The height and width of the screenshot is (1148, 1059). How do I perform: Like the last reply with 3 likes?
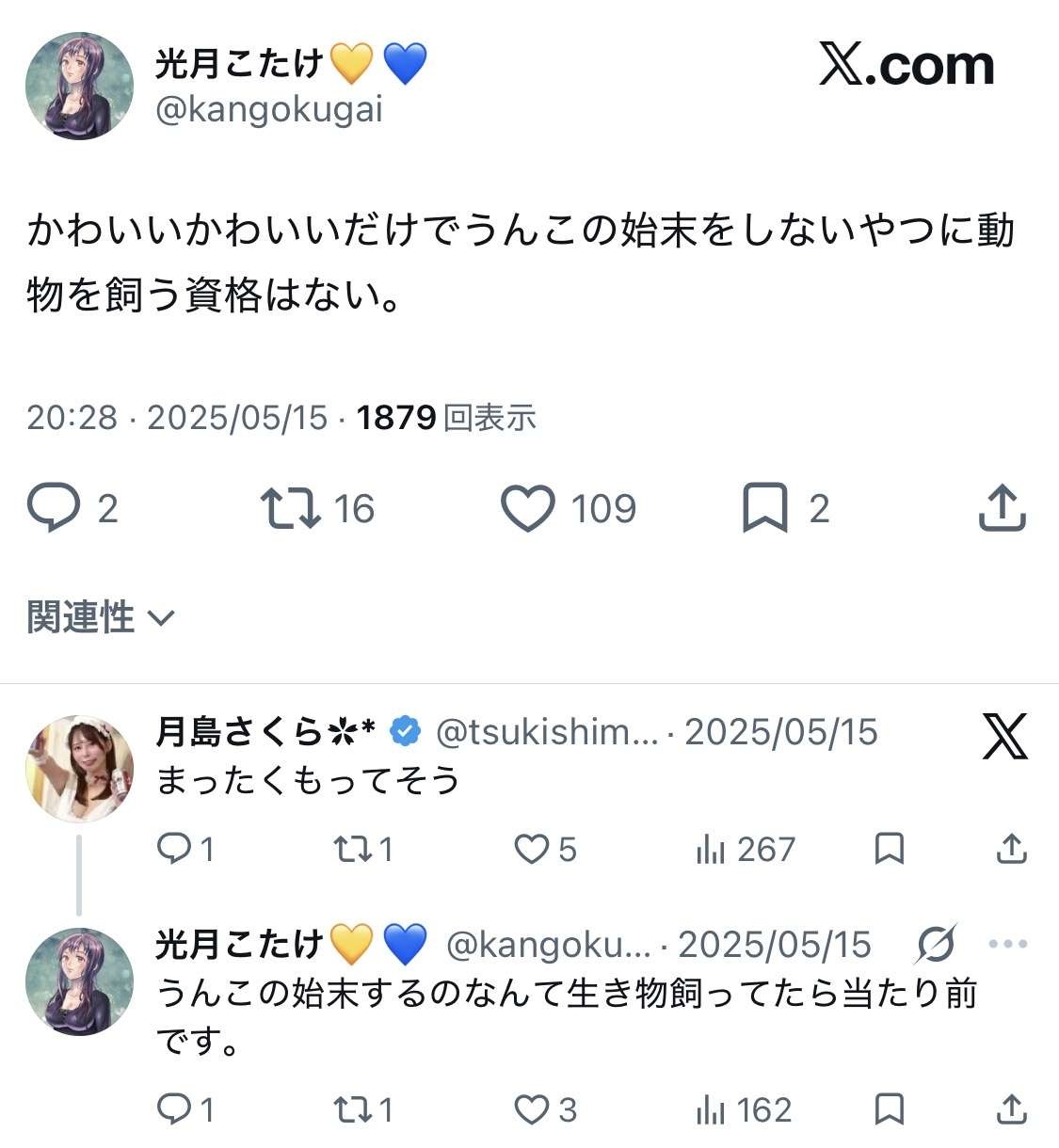coord(531,1109)
